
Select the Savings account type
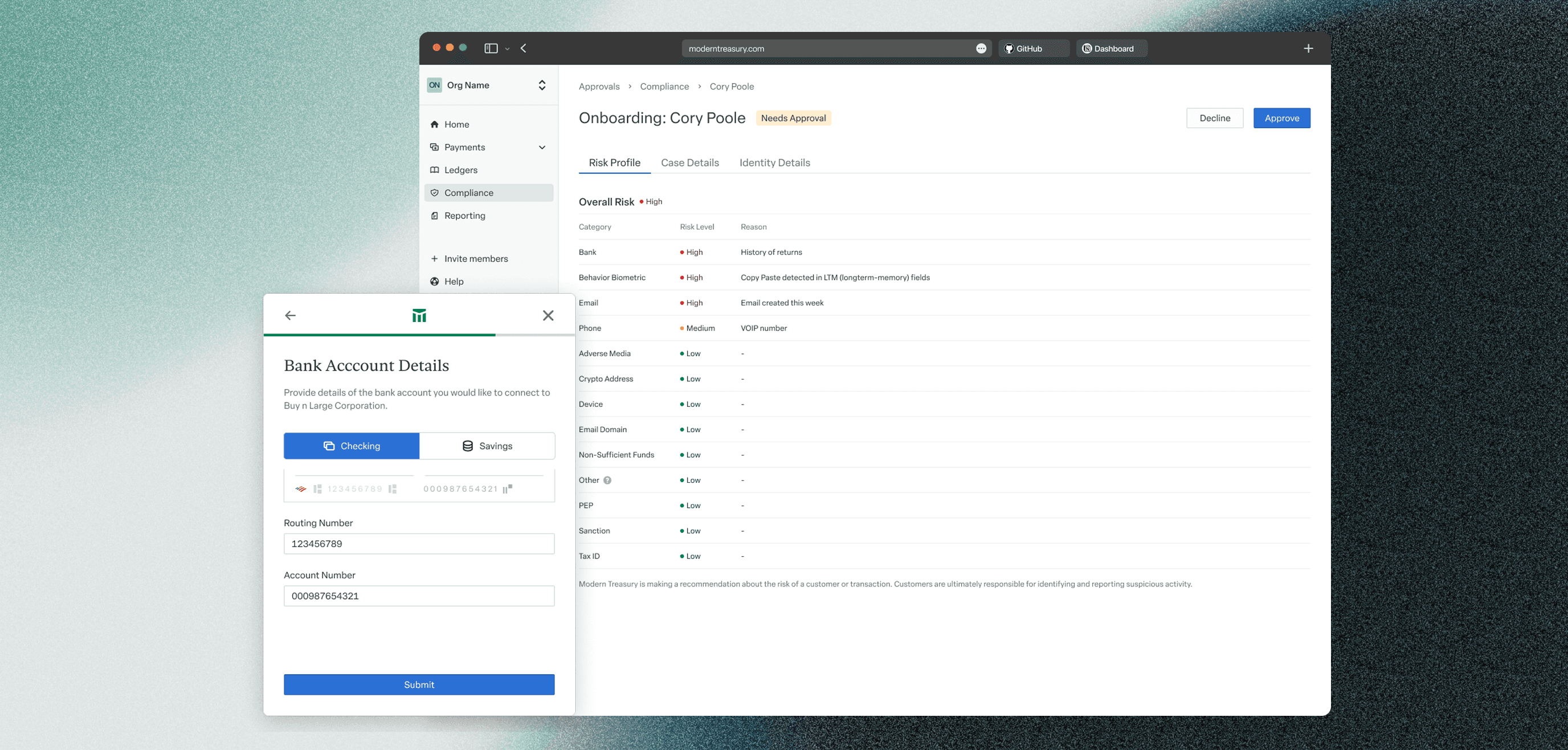[487, 446]
